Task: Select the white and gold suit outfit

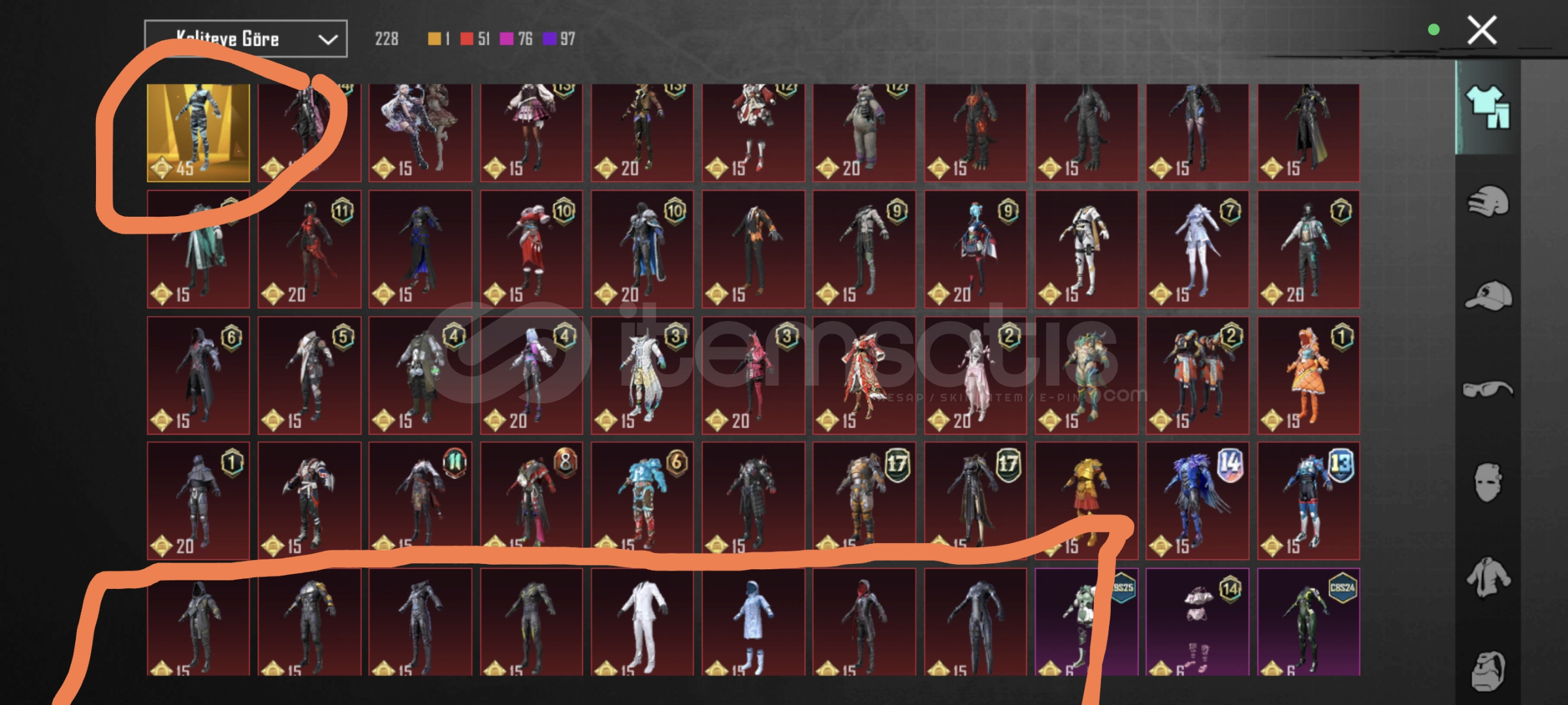Action: [1086, 249]
